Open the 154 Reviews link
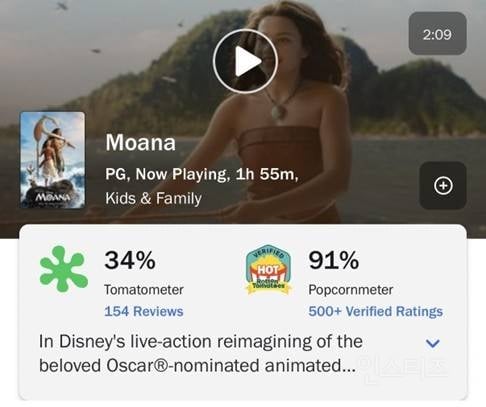 click(x=144, y=311)
